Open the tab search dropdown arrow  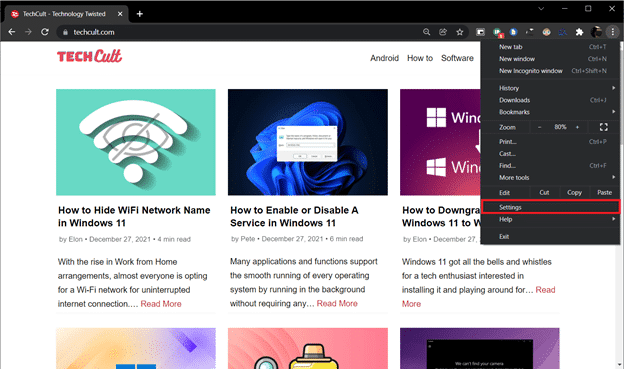click(x=541, y=8)
